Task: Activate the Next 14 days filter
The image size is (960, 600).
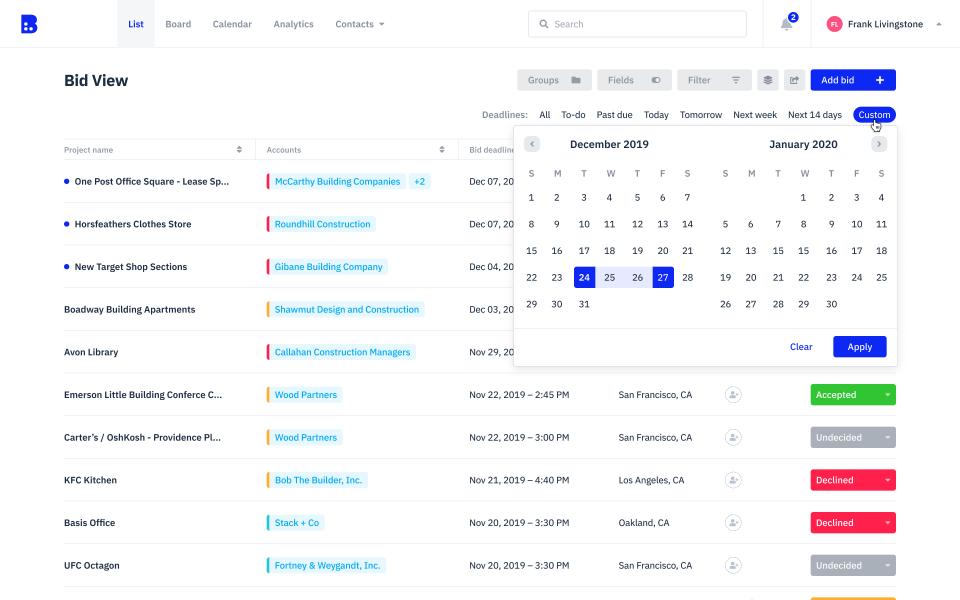Action: click(x=815, y=114)
